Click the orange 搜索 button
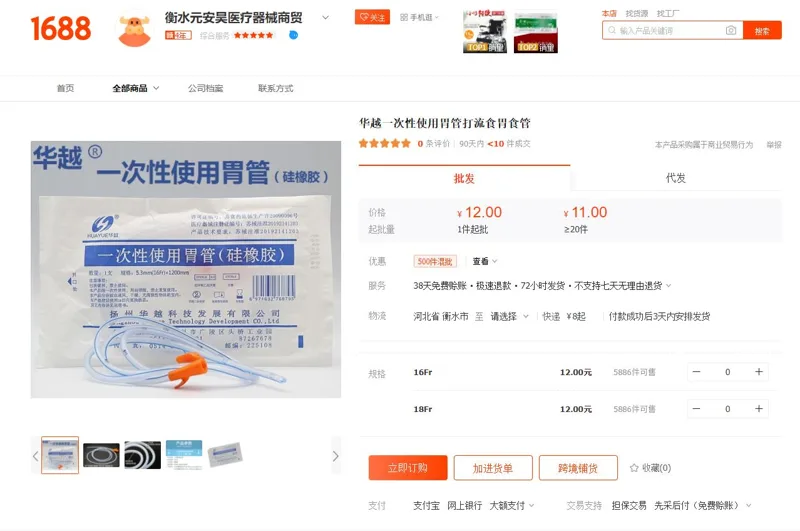 tap(762, 31)
